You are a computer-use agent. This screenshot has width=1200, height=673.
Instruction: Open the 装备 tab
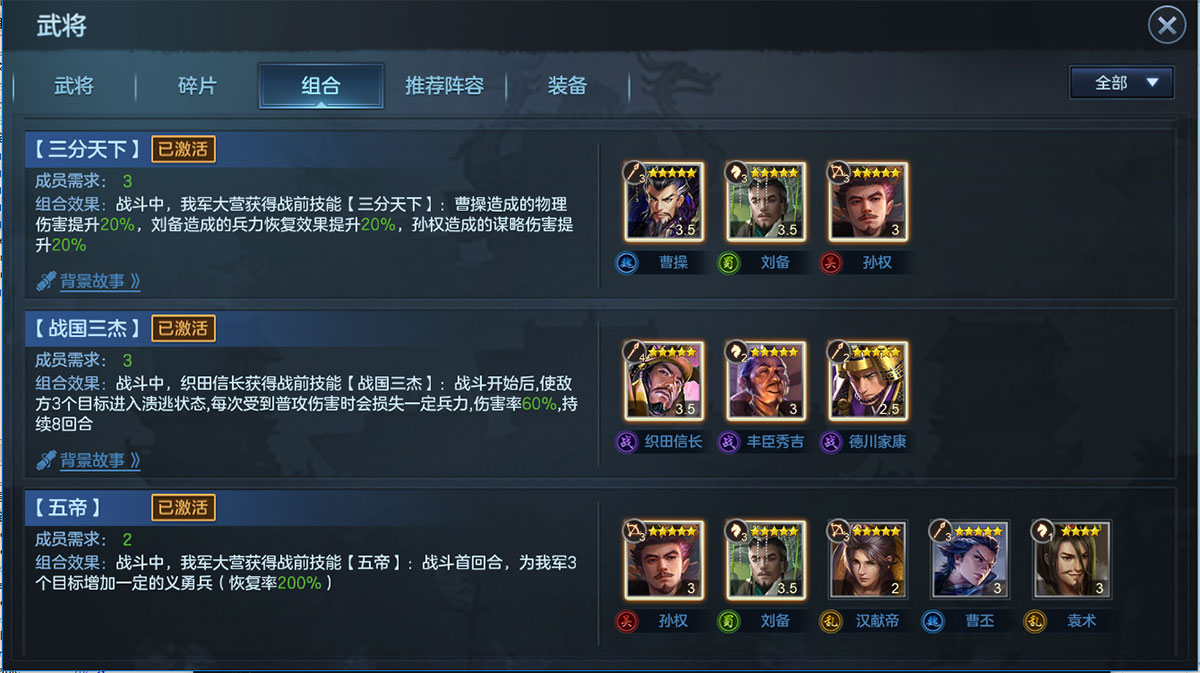[567, 85]
